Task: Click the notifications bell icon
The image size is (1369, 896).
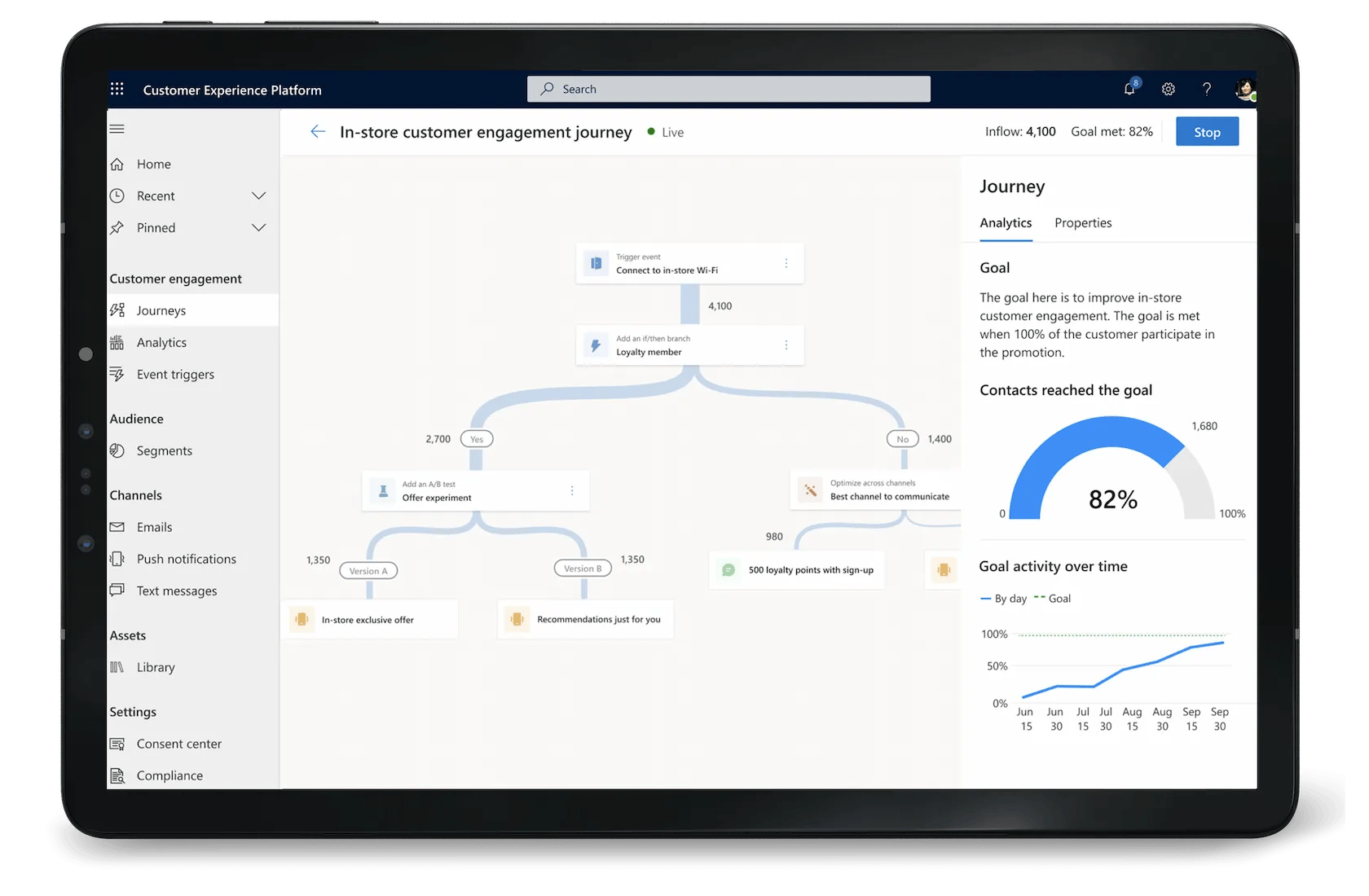Action: click(1129, 89)
